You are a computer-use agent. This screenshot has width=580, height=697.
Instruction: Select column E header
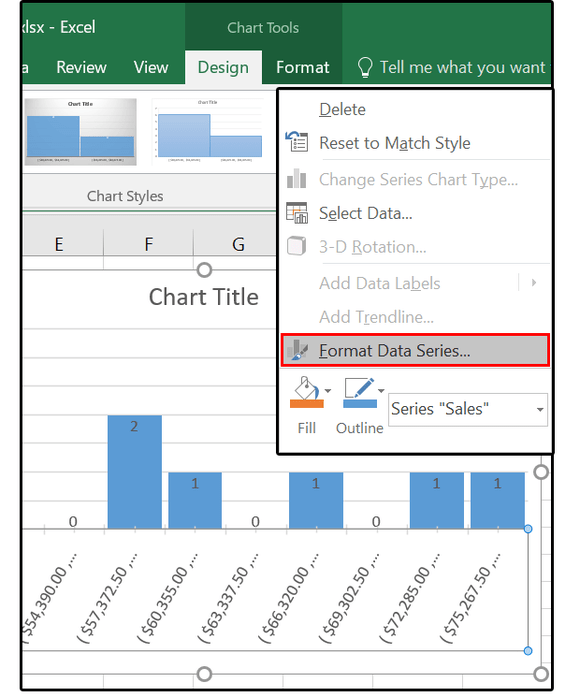[x=59, y=244]
